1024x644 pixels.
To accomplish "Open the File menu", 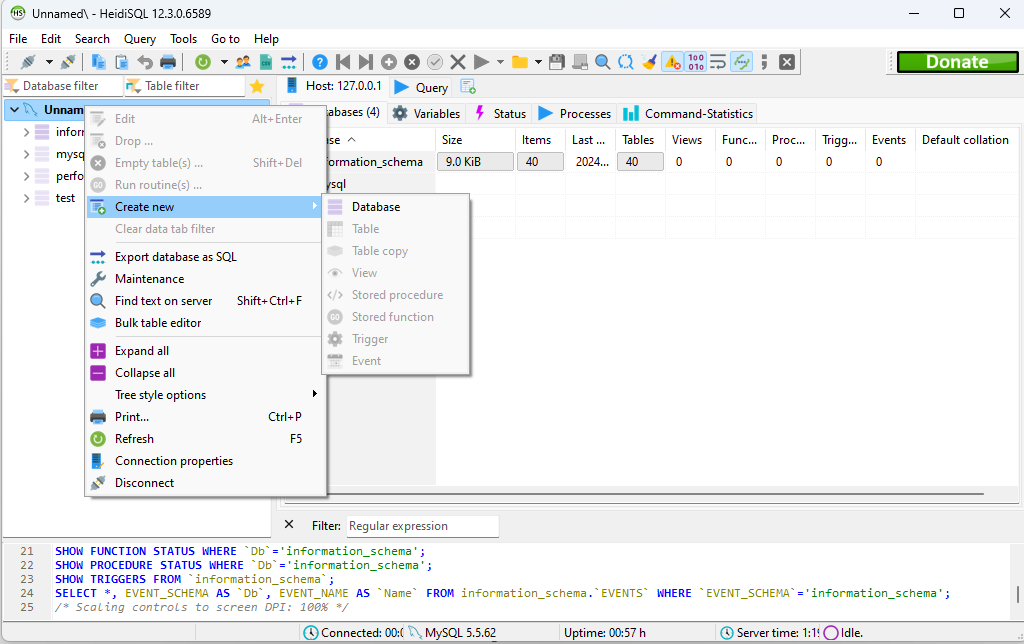I will click(18, 39).
